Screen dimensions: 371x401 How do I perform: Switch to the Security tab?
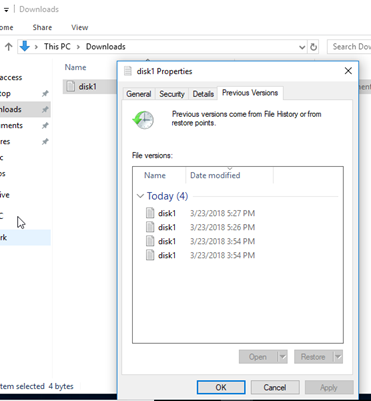click(172, 94)
